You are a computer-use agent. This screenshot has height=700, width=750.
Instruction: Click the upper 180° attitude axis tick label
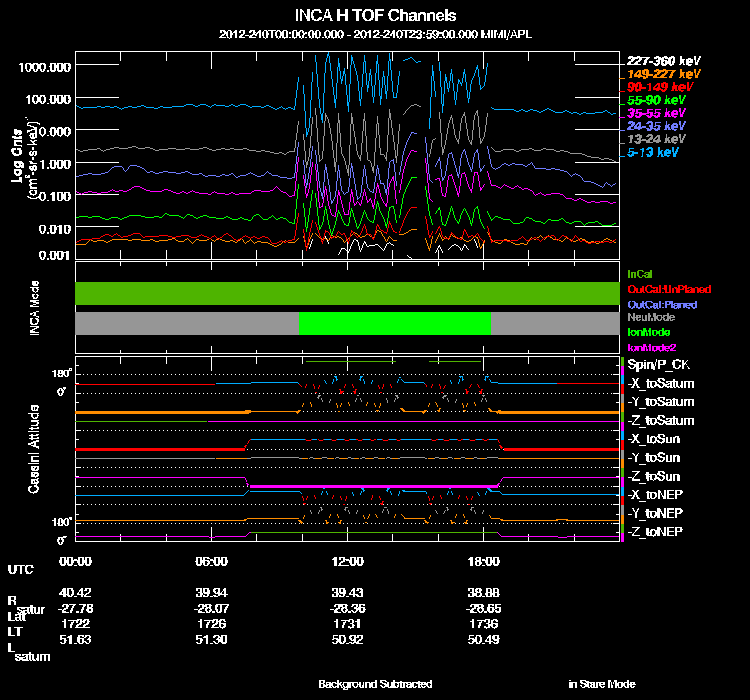click(x=62, y=374)
